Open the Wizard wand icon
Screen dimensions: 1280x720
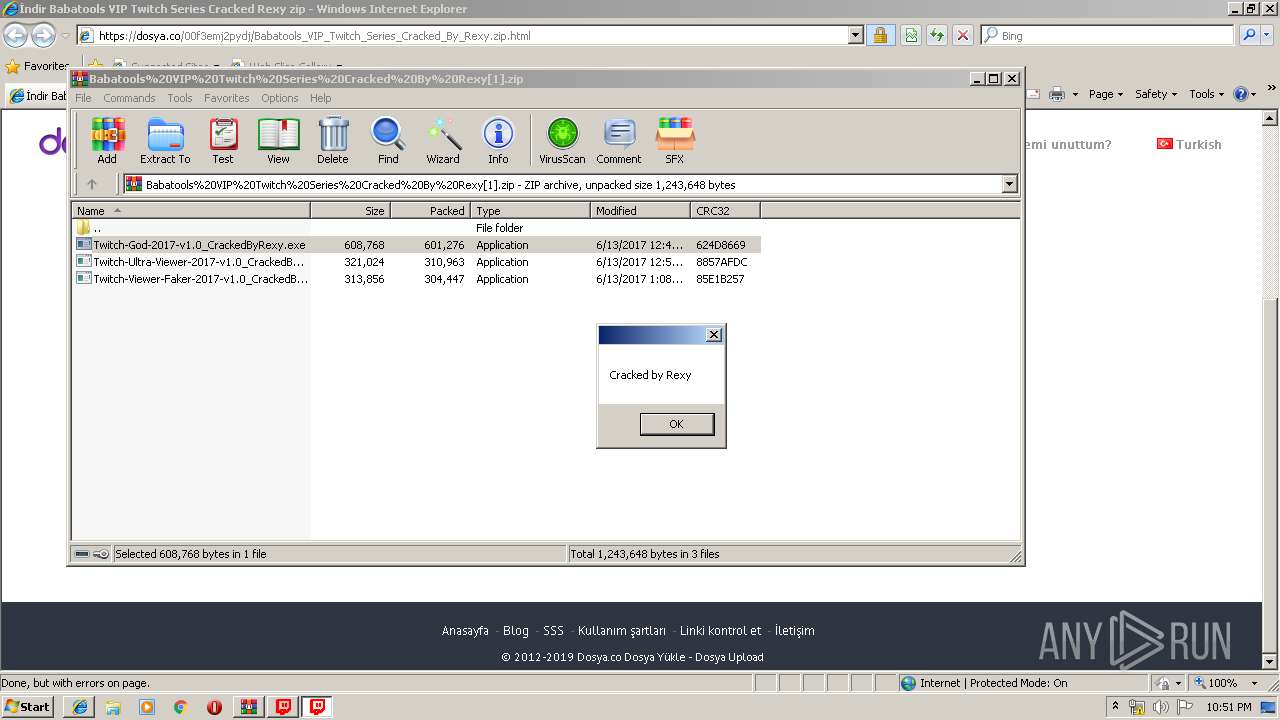[x=443, y=141]
